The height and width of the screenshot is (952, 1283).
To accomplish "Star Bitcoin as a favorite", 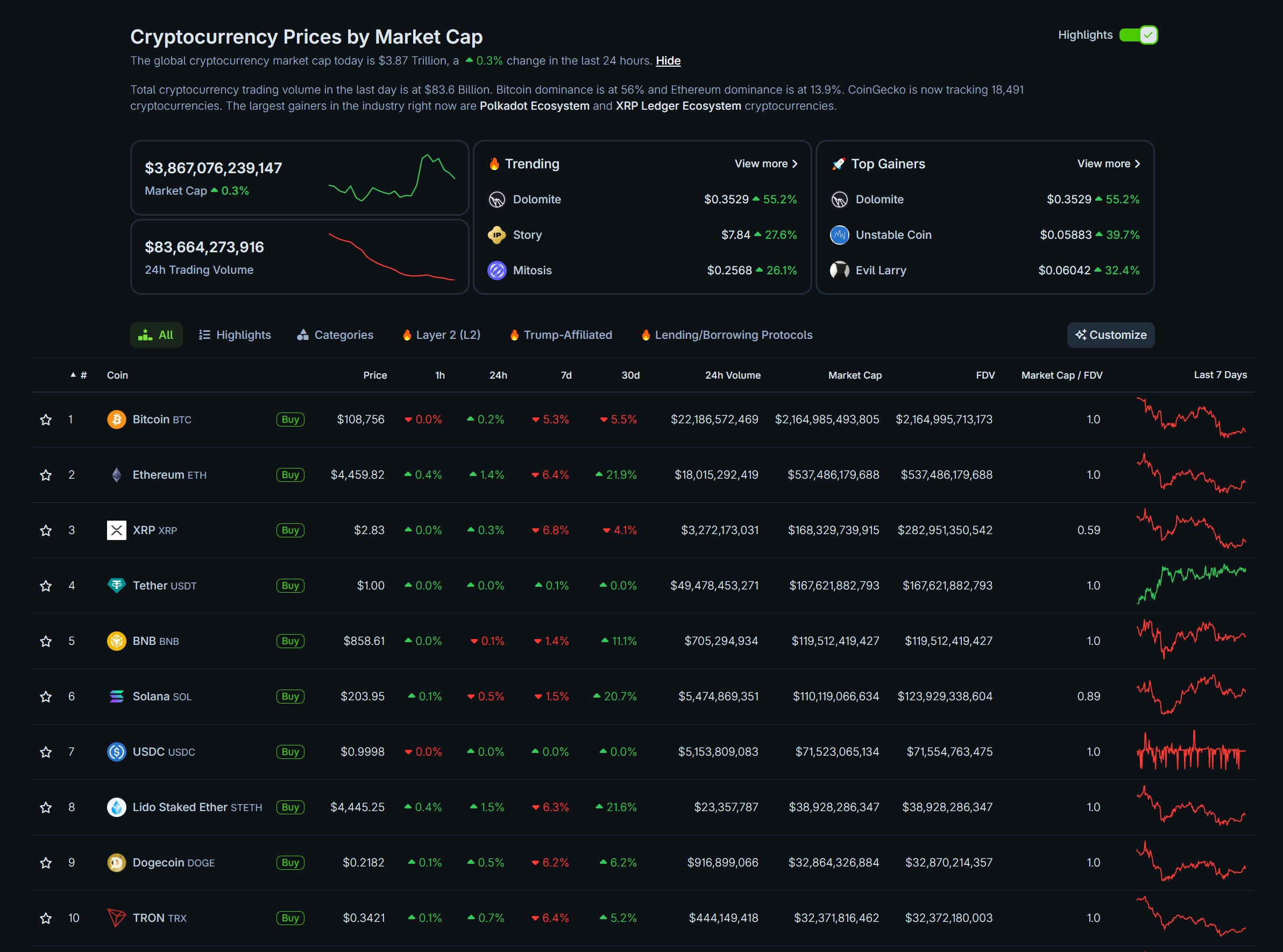I will click(46, 420).
